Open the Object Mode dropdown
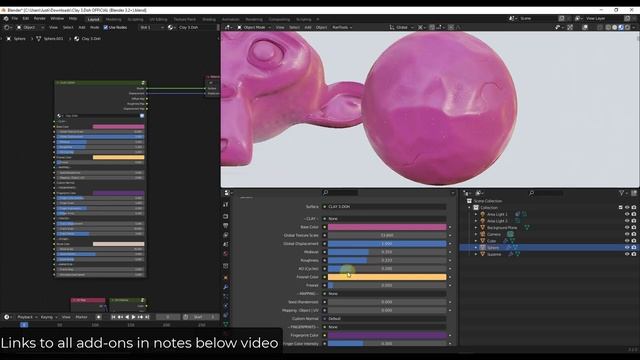Screen dimensions: 640x360 click(x=254, y=27)
